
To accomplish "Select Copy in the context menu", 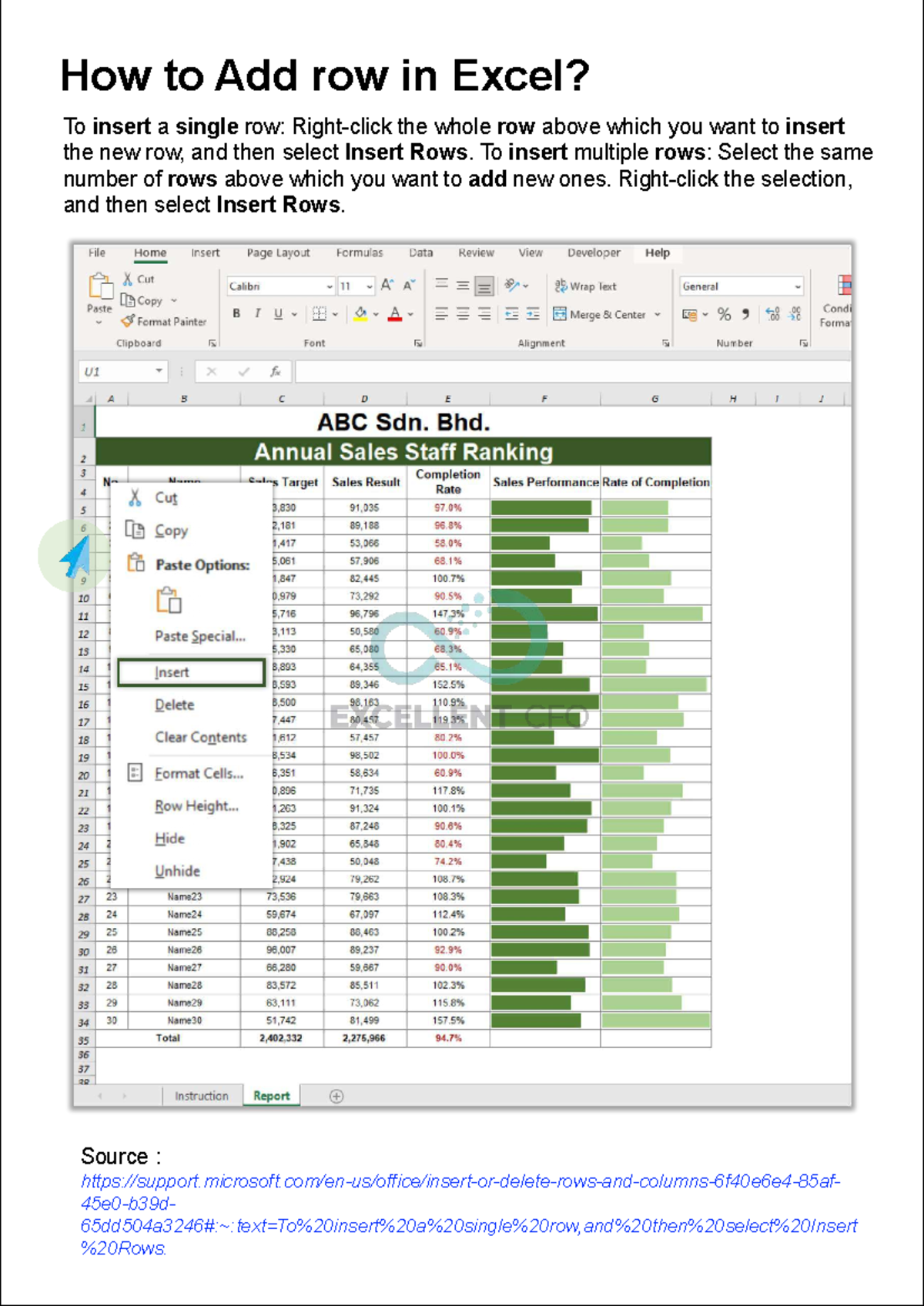I will click(x=171, y=531).
